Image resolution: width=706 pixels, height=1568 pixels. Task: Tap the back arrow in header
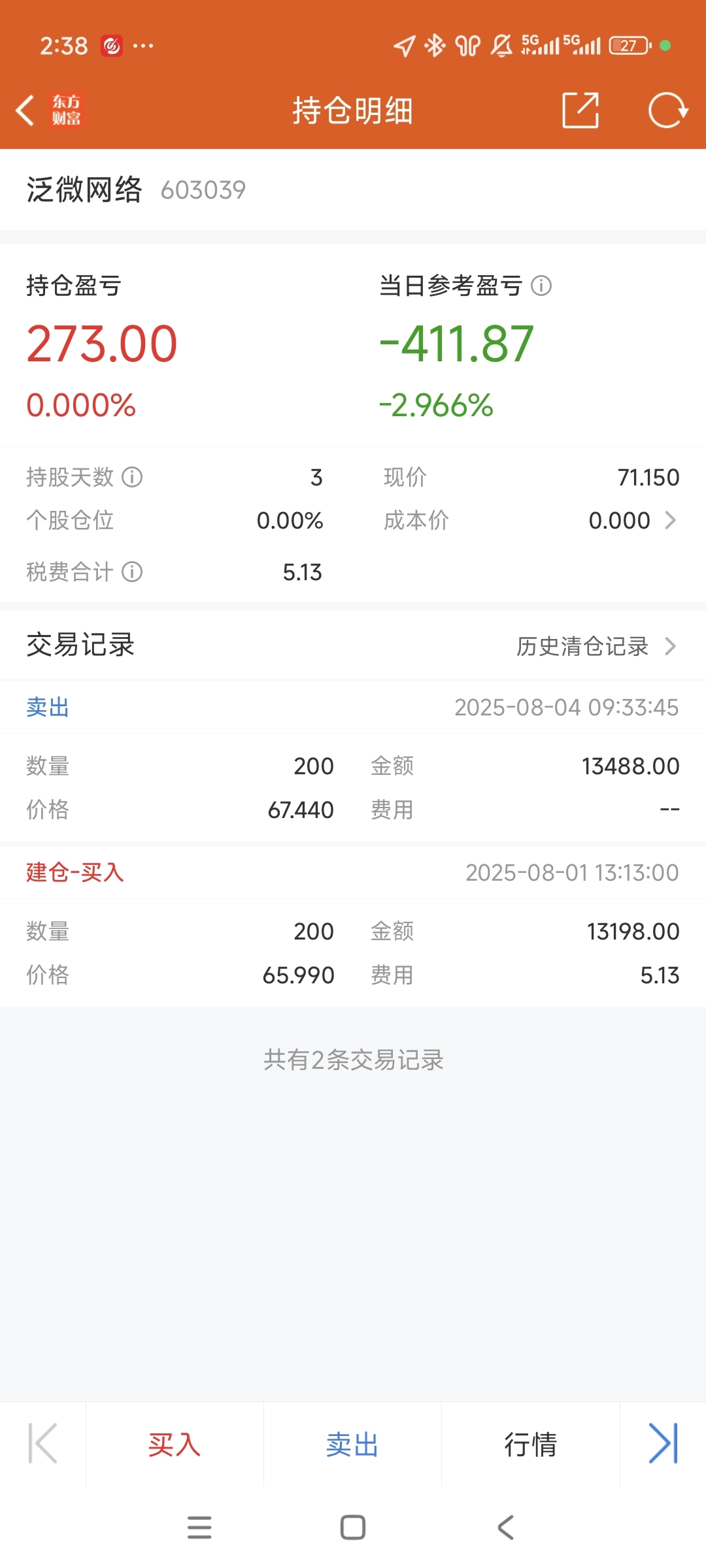click(x=25, y=110)
